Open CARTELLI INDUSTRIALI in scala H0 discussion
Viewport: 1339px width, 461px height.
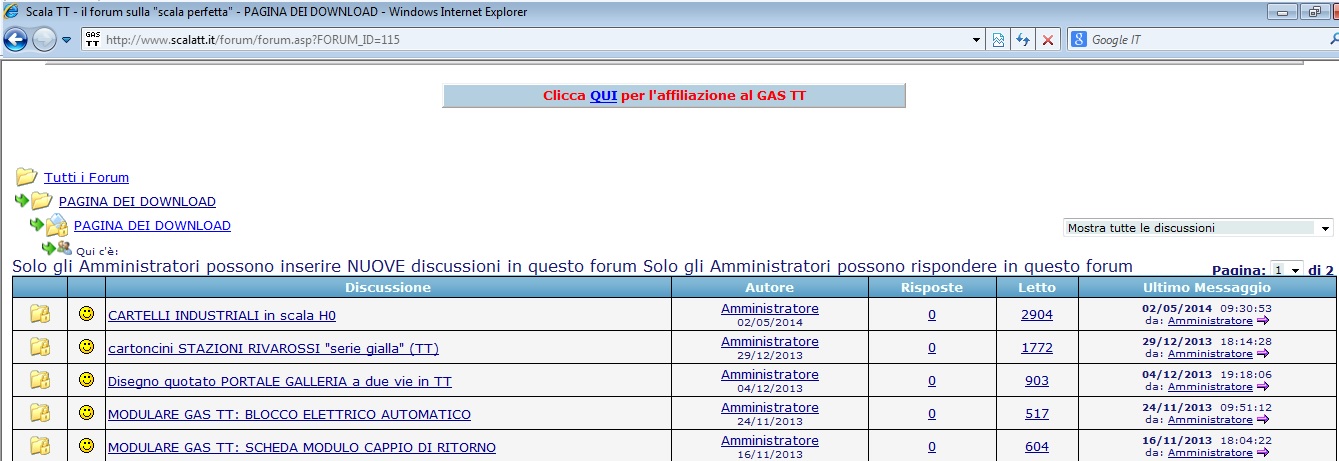tap(222, 315)
